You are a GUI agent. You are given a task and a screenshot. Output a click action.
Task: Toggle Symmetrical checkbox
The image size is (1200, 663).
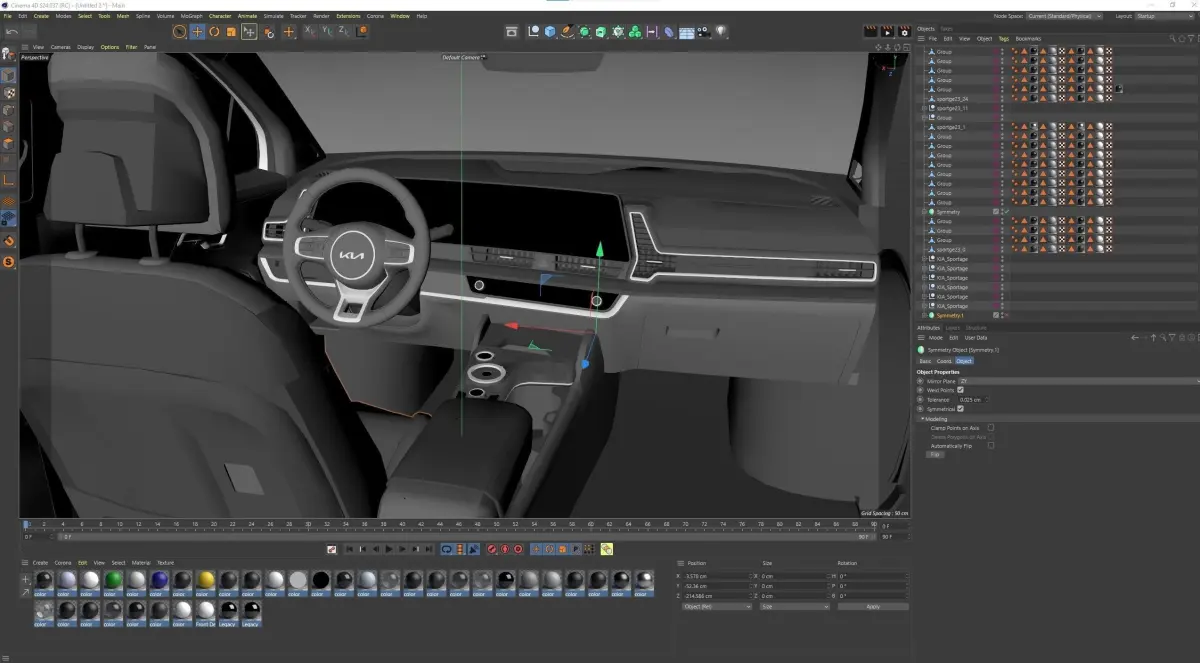pos(960,408)
